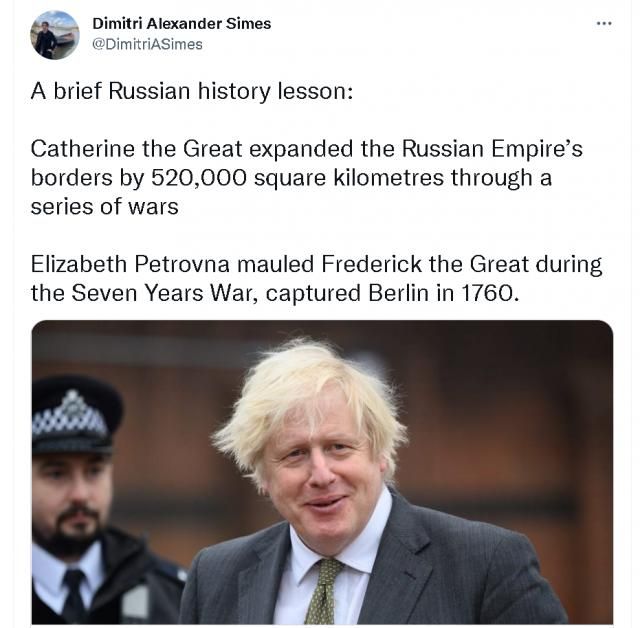Screen dimensions: 640x628
Task: Click the name "Elizabeth Petrovna"
Action: [x=130, y=264]
